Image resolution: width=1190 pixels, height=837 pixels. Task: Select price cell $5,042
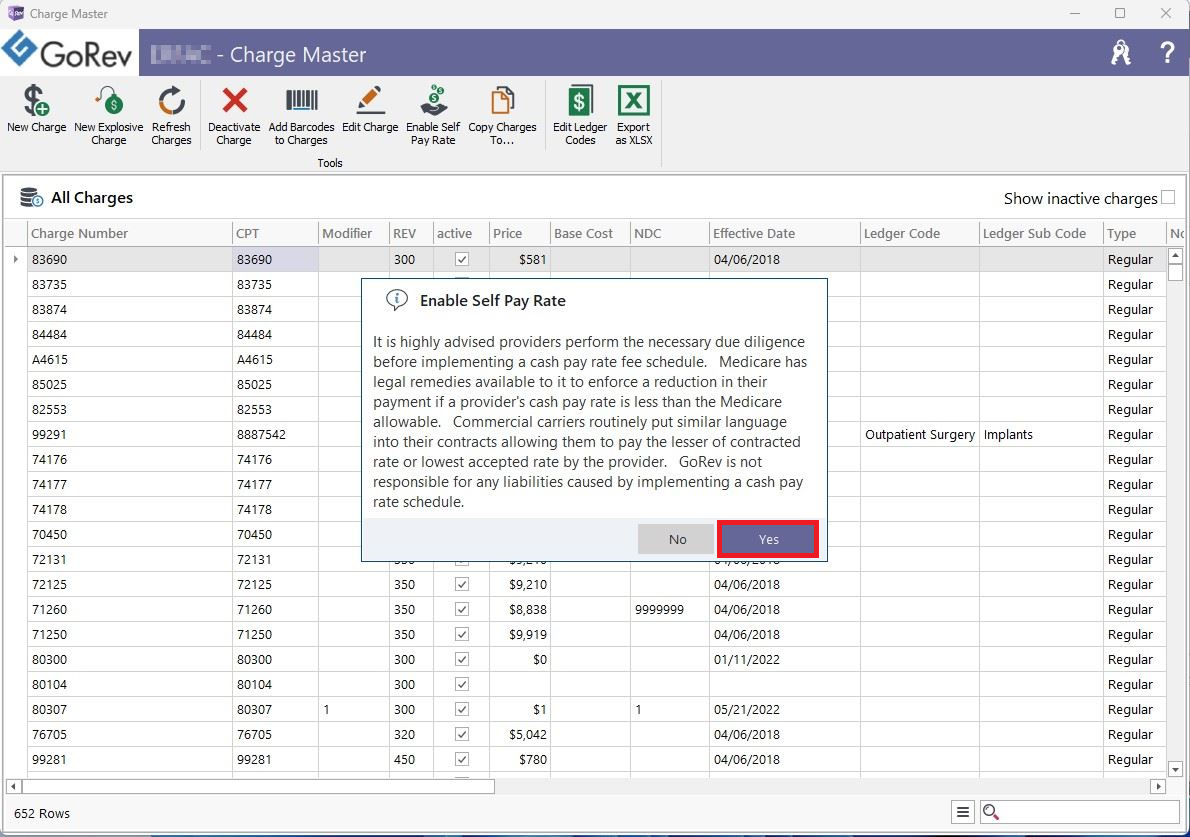[520, 735]
